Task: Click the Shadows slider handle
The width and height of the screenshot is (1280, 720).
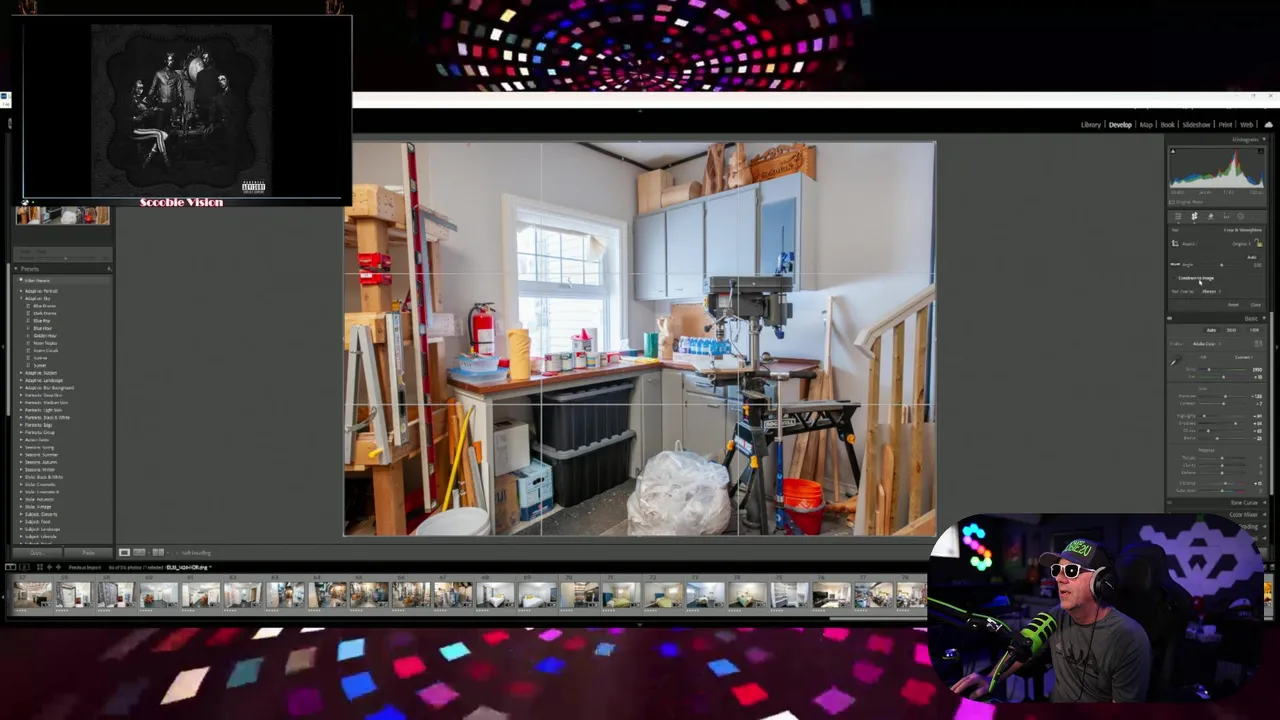Action: point(1235,423)
